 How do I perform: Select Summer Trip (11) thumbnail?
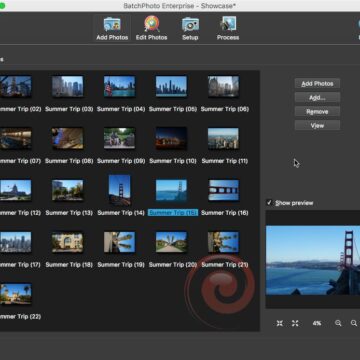coord(223,138)
